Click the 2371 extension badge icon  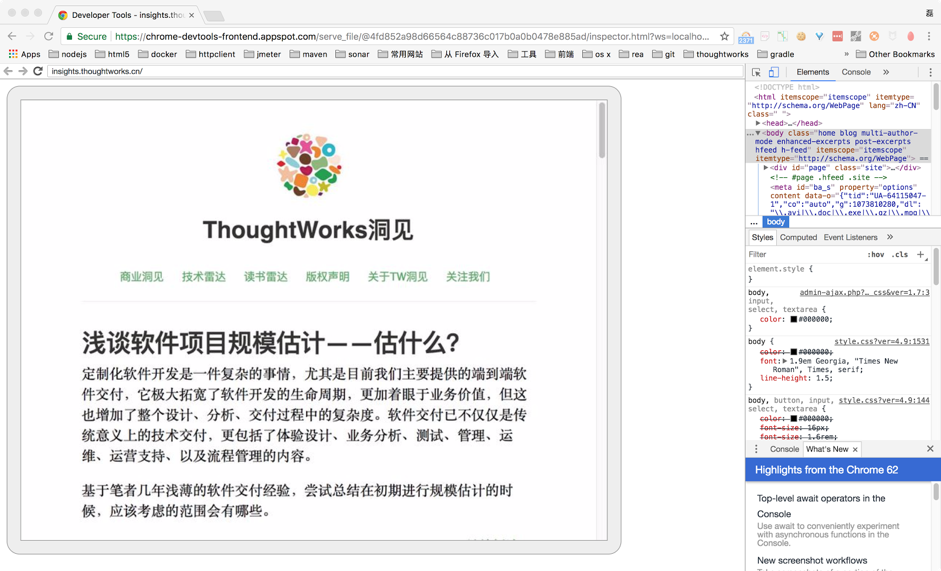pos(745,37)
